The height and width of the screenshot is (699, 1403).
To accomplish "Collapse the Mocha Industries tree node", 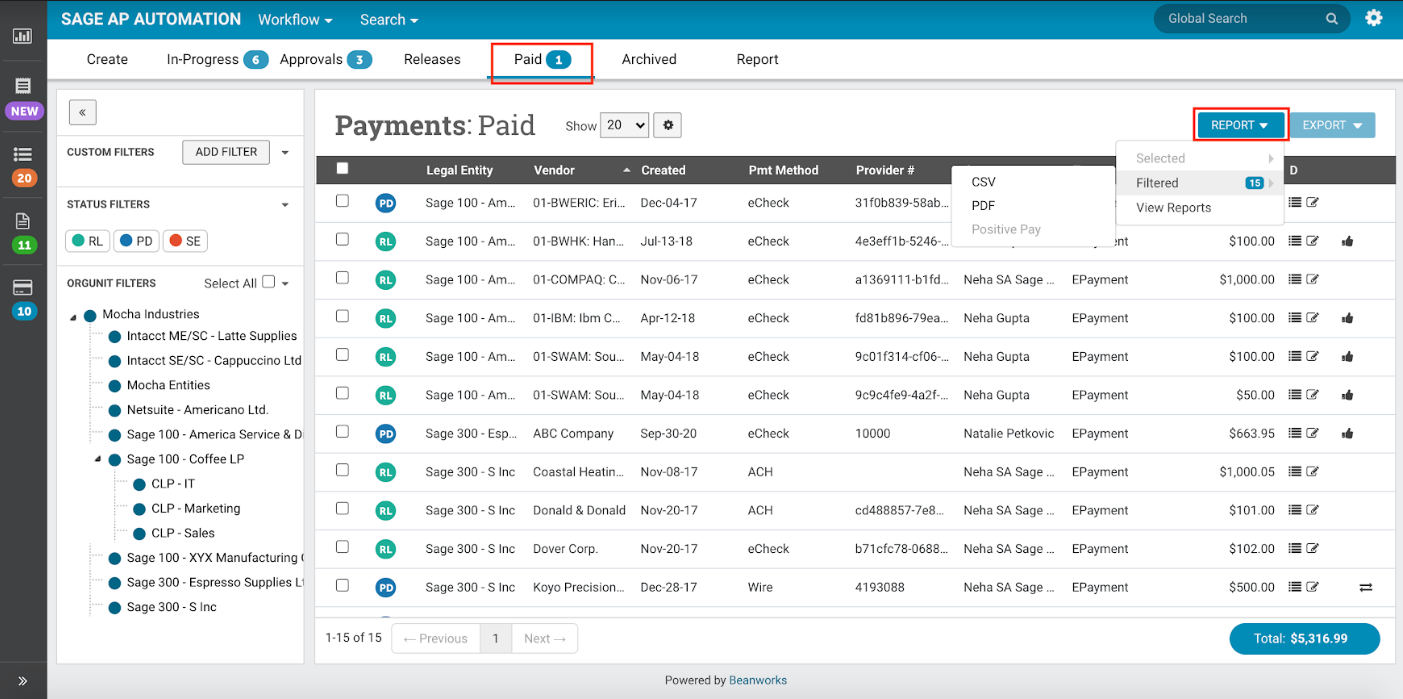I will click(73, 317).
